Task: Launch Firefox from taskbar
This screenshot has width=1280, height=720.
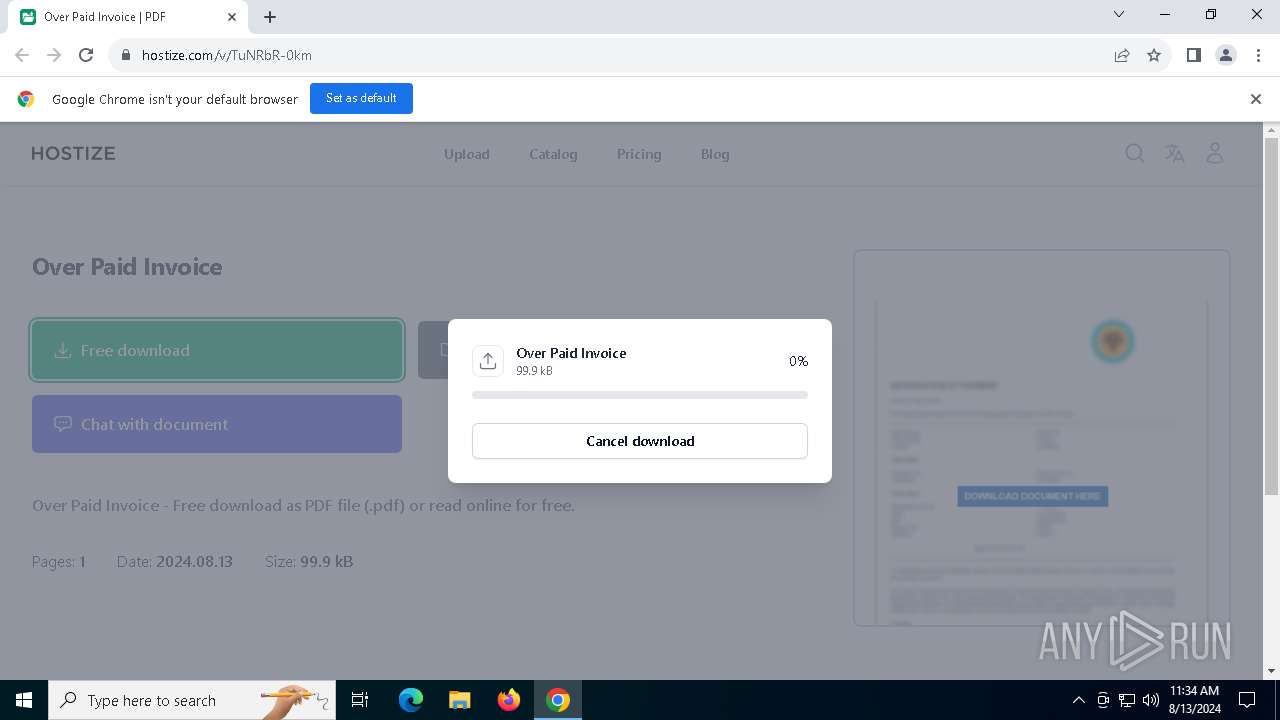Action: click(x=508, y=700)
